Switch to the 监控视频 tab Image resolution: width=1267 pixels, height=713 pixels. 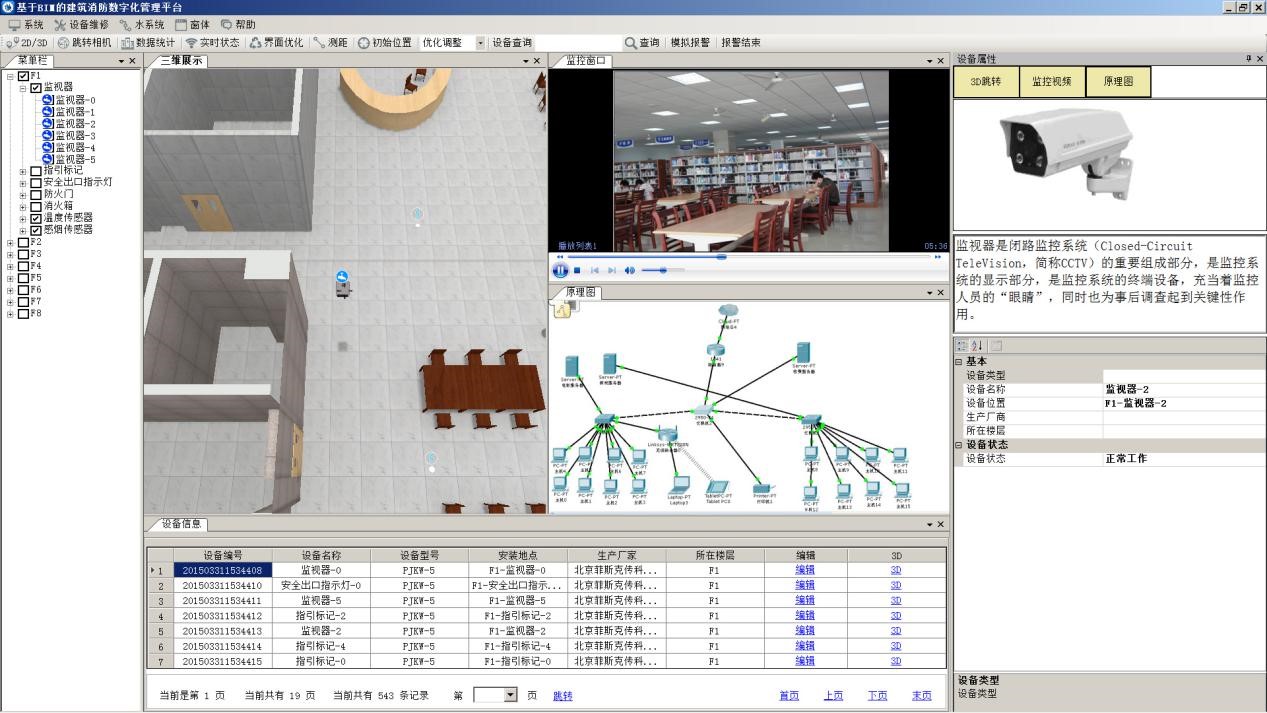click(x=1051, y=82)
